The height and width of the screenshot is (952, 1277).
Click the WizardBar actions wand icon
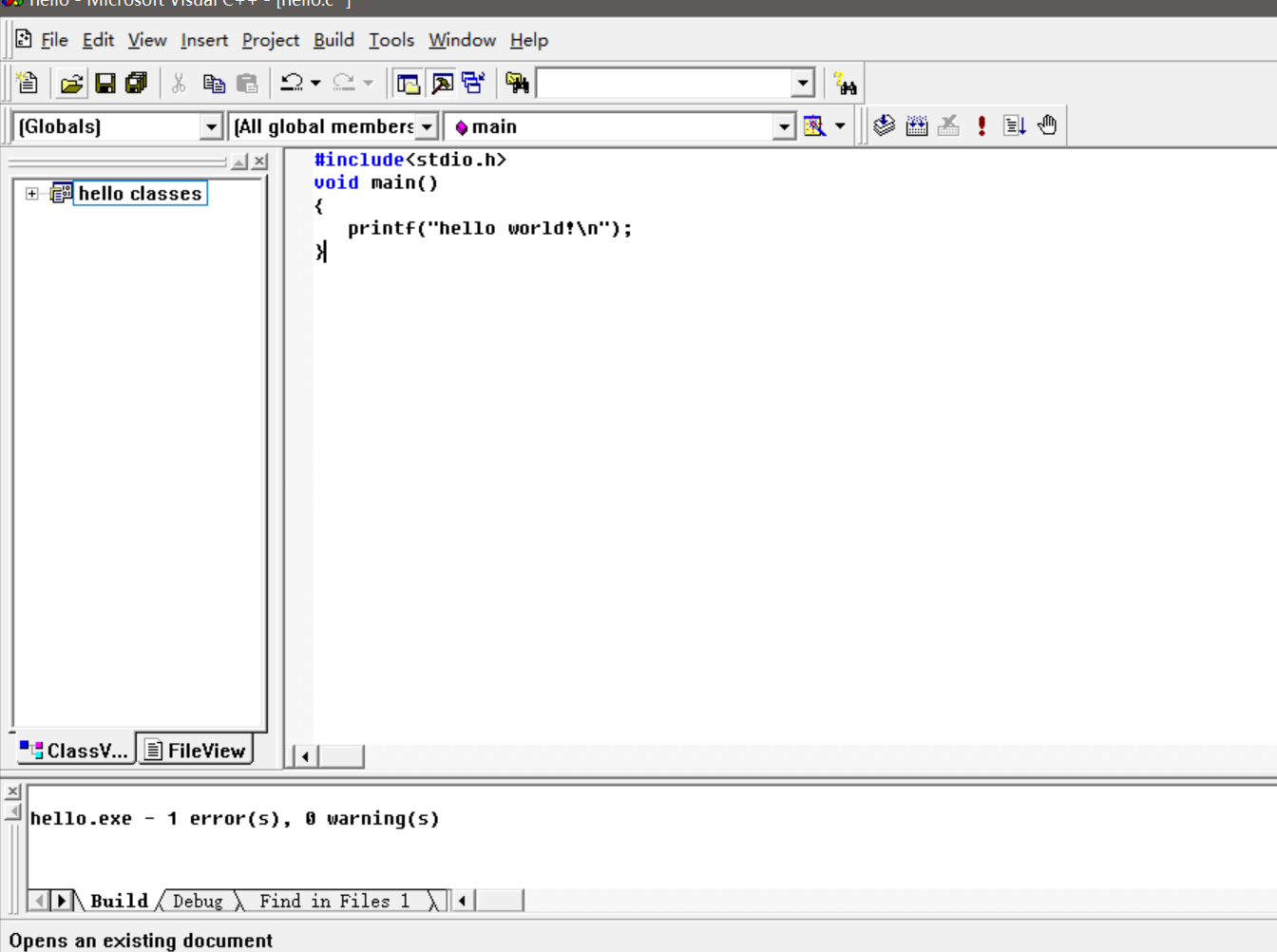tap(814, 126)
